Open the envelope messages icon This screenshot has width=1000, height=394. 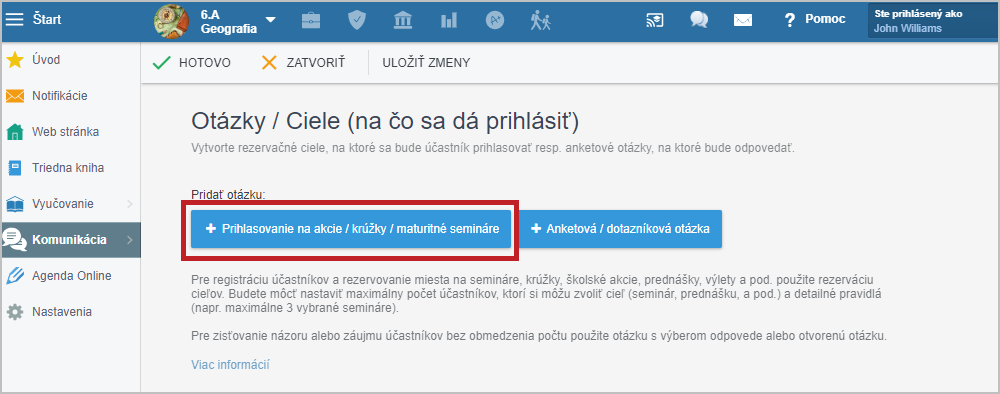[743, 20]
